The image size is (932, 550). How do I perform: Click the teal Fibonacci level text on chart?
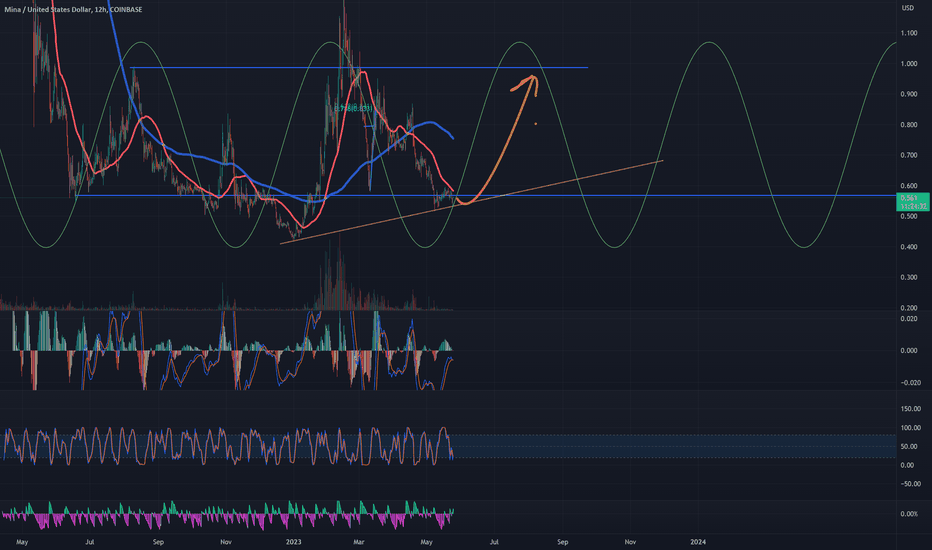click(x=353, y=108)
